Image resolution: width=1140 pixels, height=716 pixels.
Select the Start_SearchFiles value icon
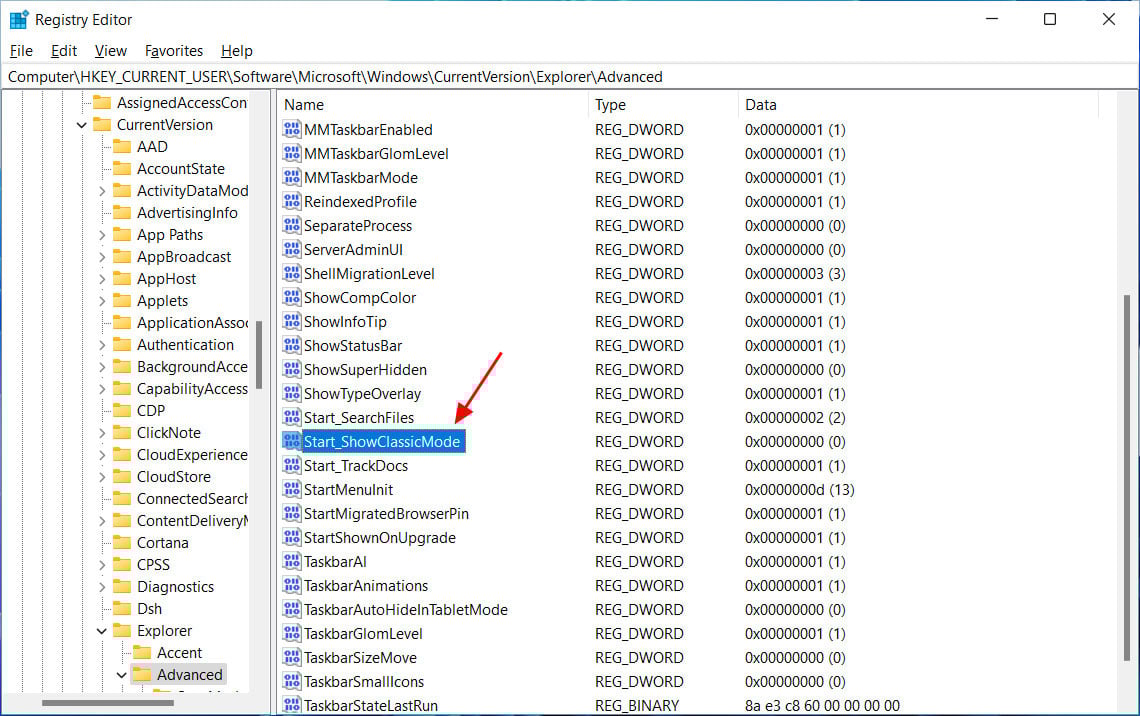tap(292, 417)
